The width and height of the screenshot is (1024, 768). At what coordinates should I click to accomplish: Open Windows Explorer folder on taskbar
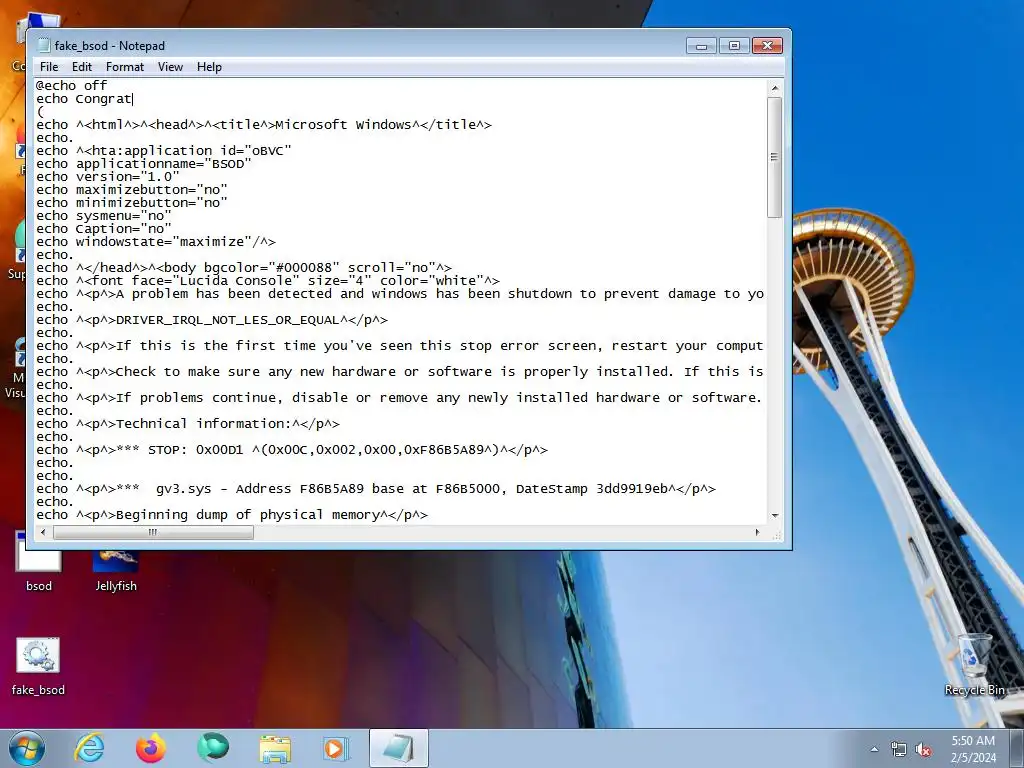pos(275,748)
